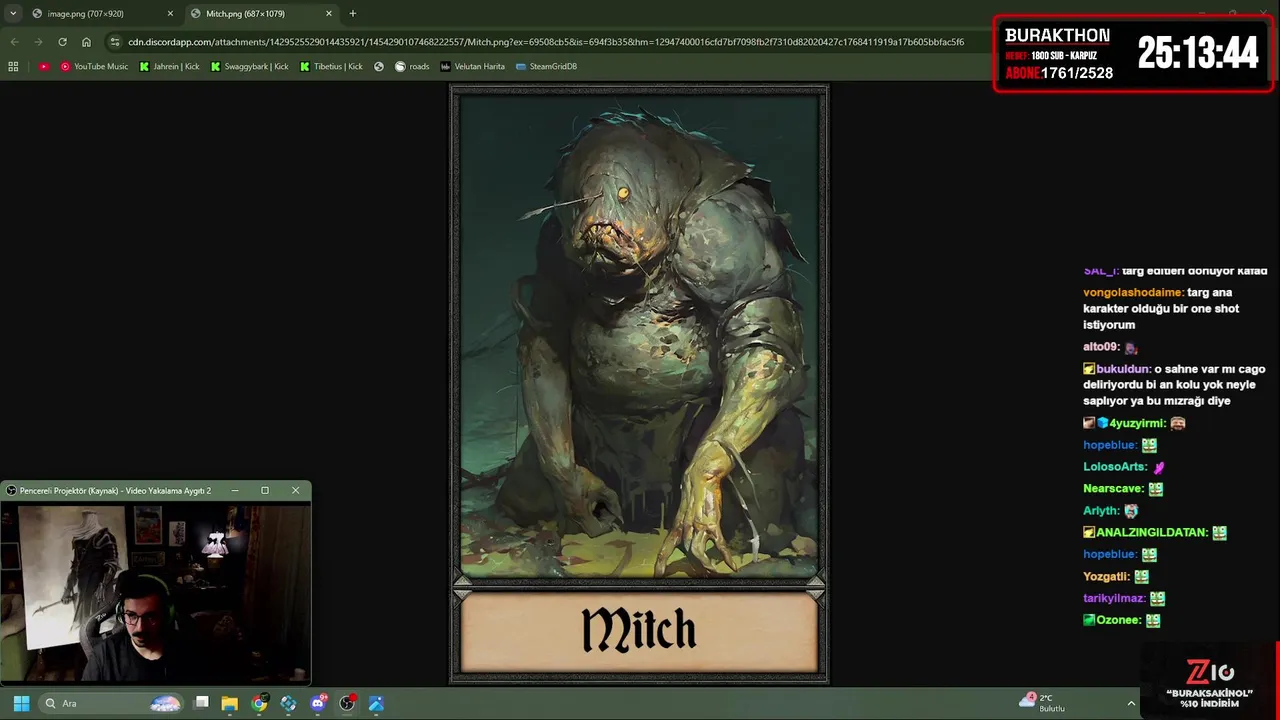The width and height of the screenshot is (1280, 720).
Task: Click the Pencereli Projektör window title
Action: click(115, 490)
